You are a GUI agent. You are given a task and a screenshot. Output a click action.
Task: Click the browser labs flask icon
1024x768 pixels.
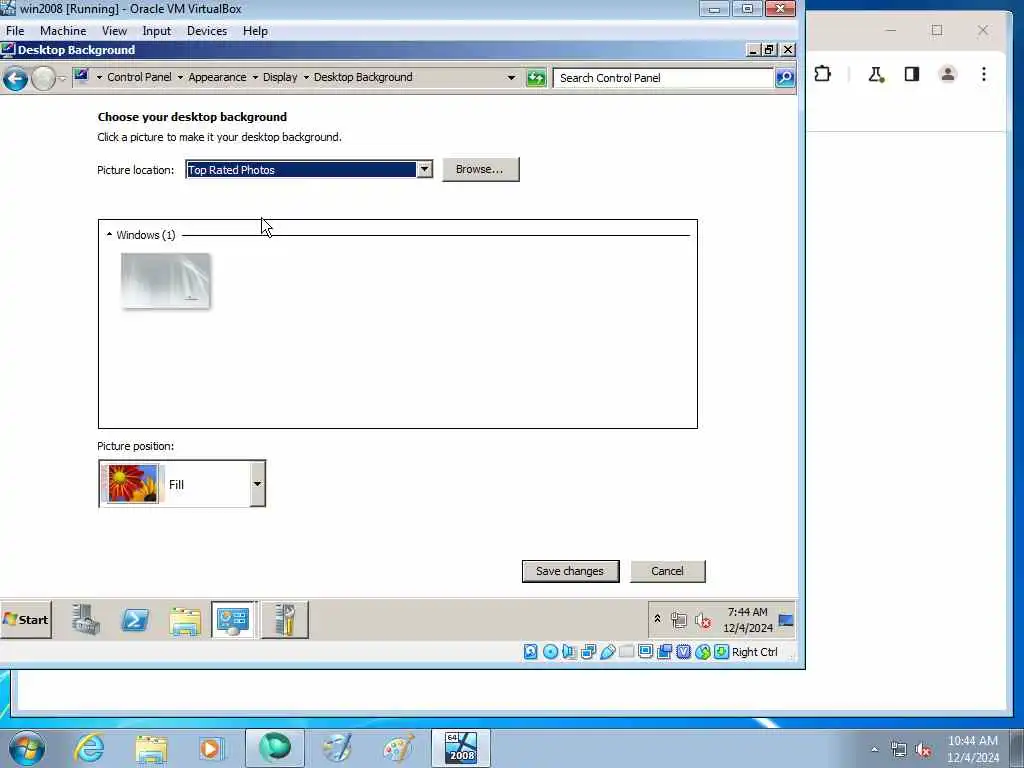[x=876, y=74]
